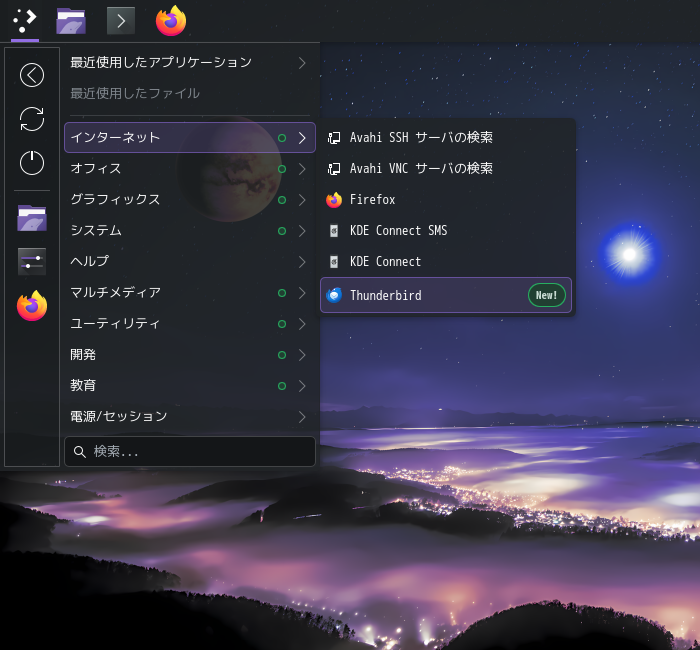The image size is (700, 650).
Task: Open KDE Connect SMS entry
Action: pos(446,230)
